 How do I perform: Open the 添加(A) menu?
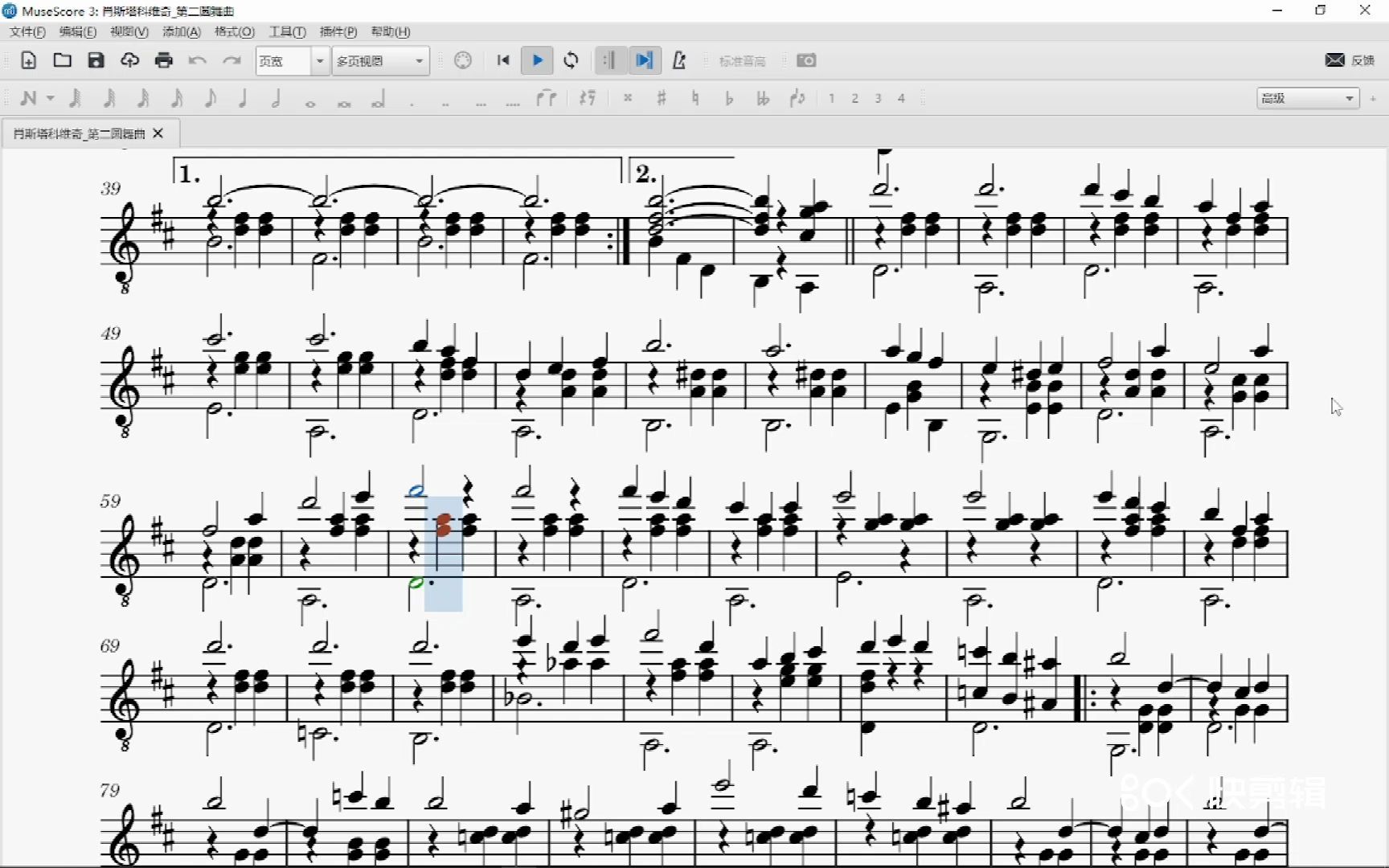pyautogui.click(x=182, y=31)
